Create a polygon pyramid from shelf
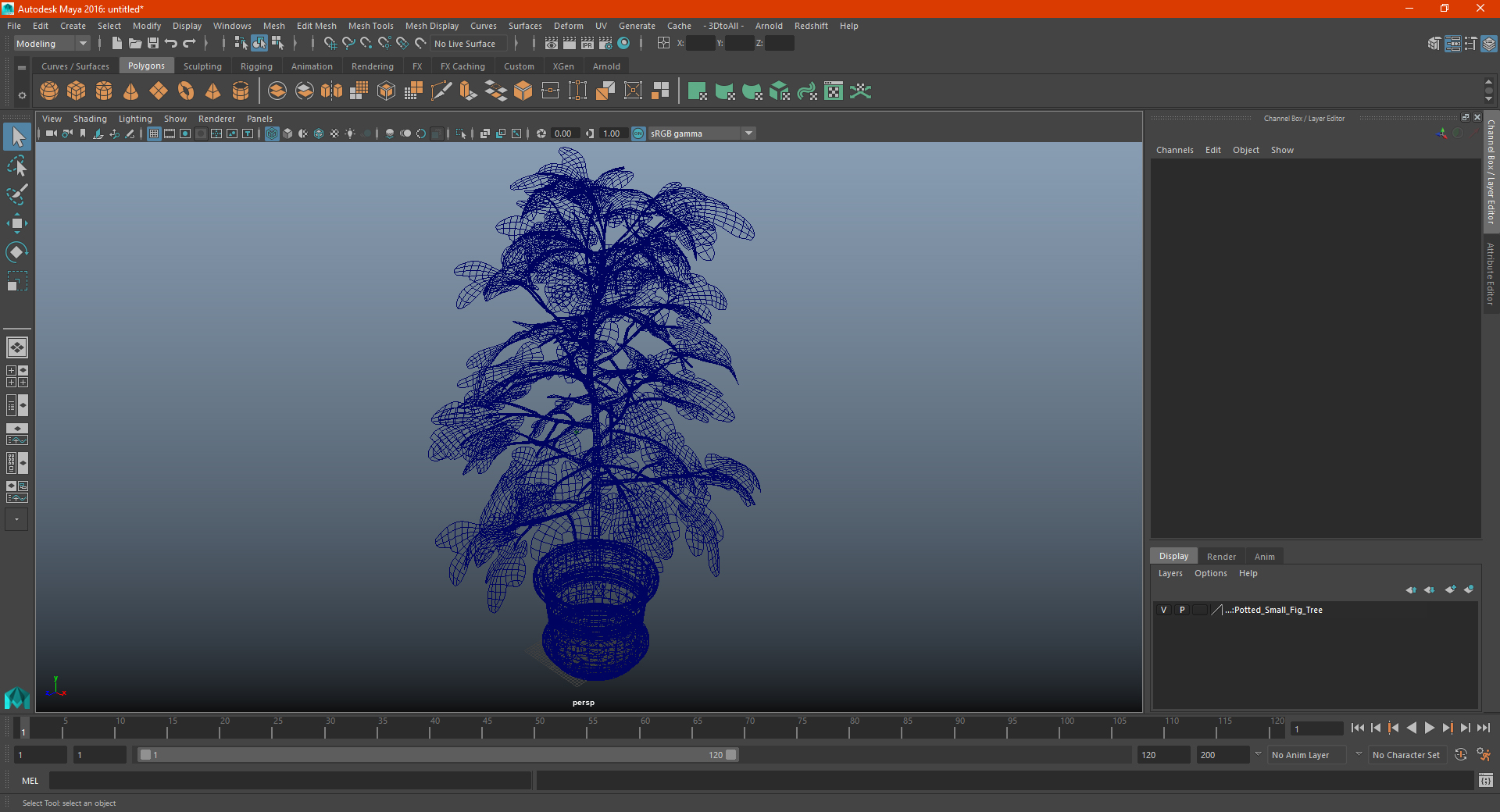Image resolution: width=1500 pixels, height=812 pixels. (213, 91)
